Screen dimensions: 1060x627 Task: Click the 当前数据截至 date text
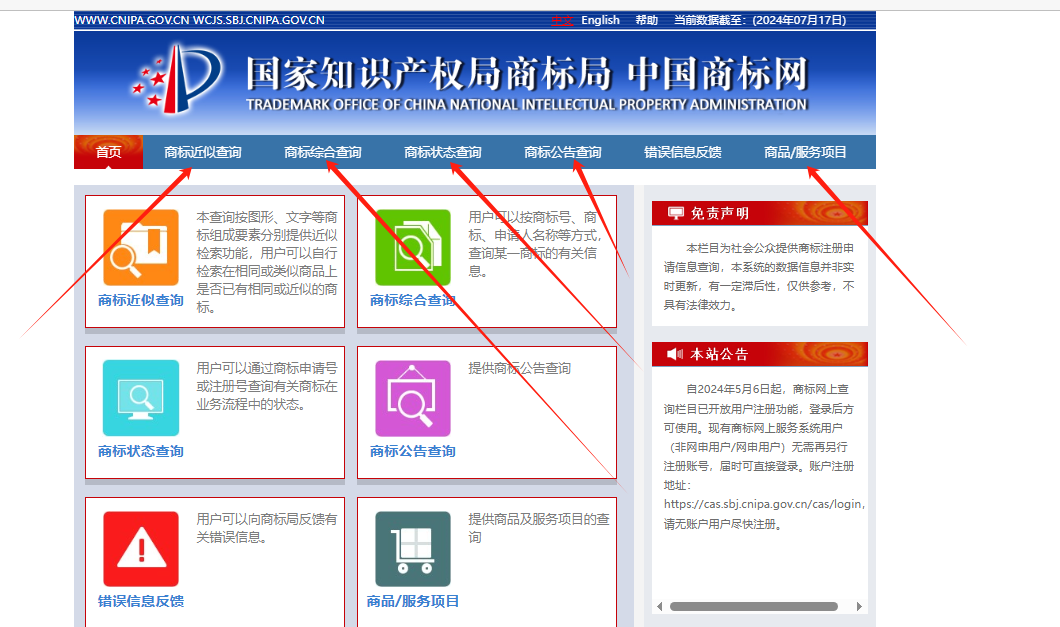tap(760, 20)
